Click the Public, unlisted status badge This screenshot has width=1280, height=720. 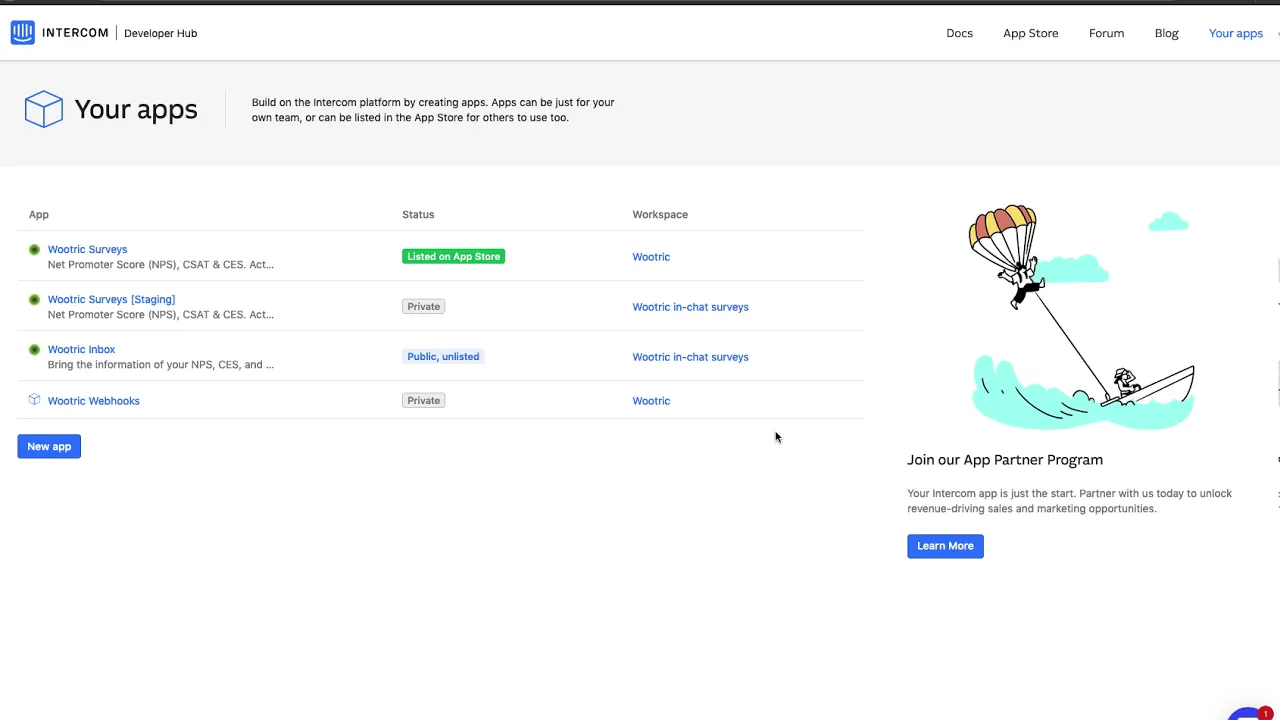443,356
